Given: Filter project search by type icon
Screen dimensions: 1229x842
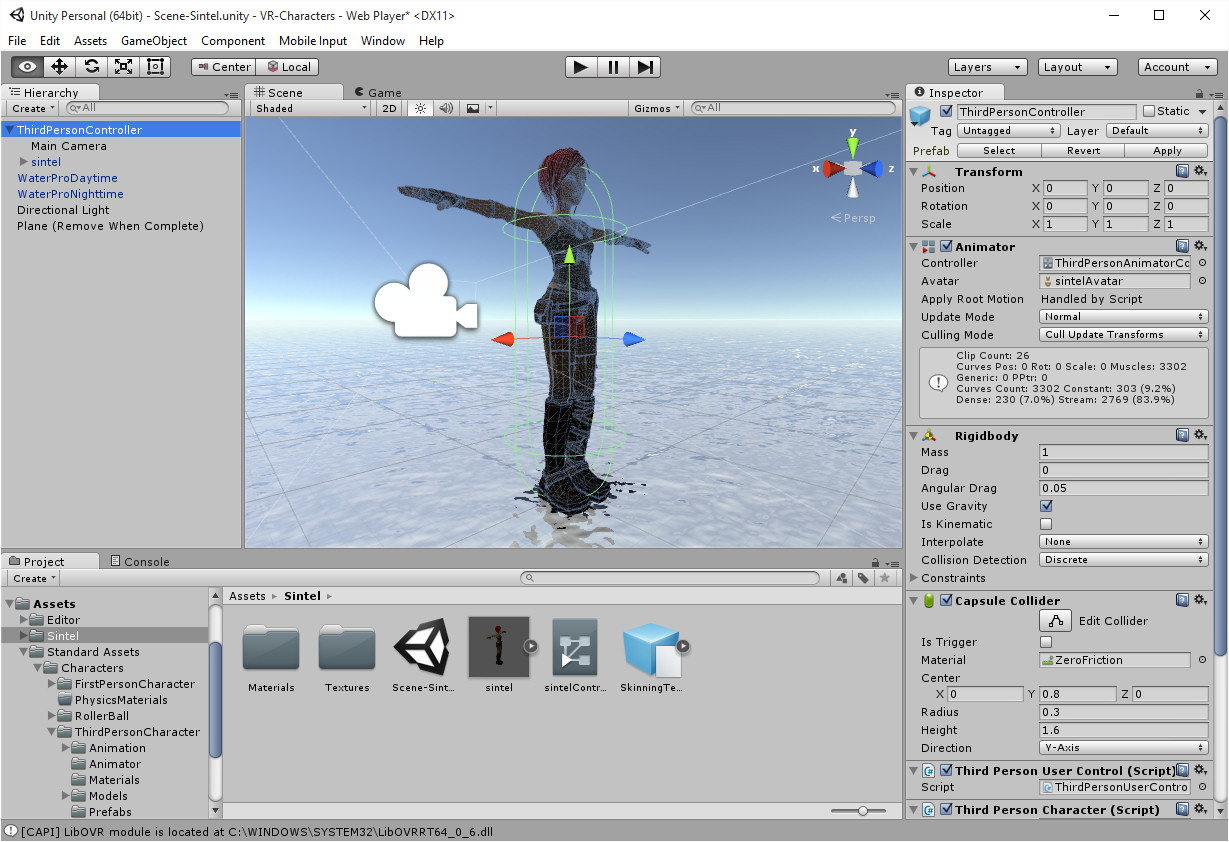Looking at the screenshot, I should [842, 578].
